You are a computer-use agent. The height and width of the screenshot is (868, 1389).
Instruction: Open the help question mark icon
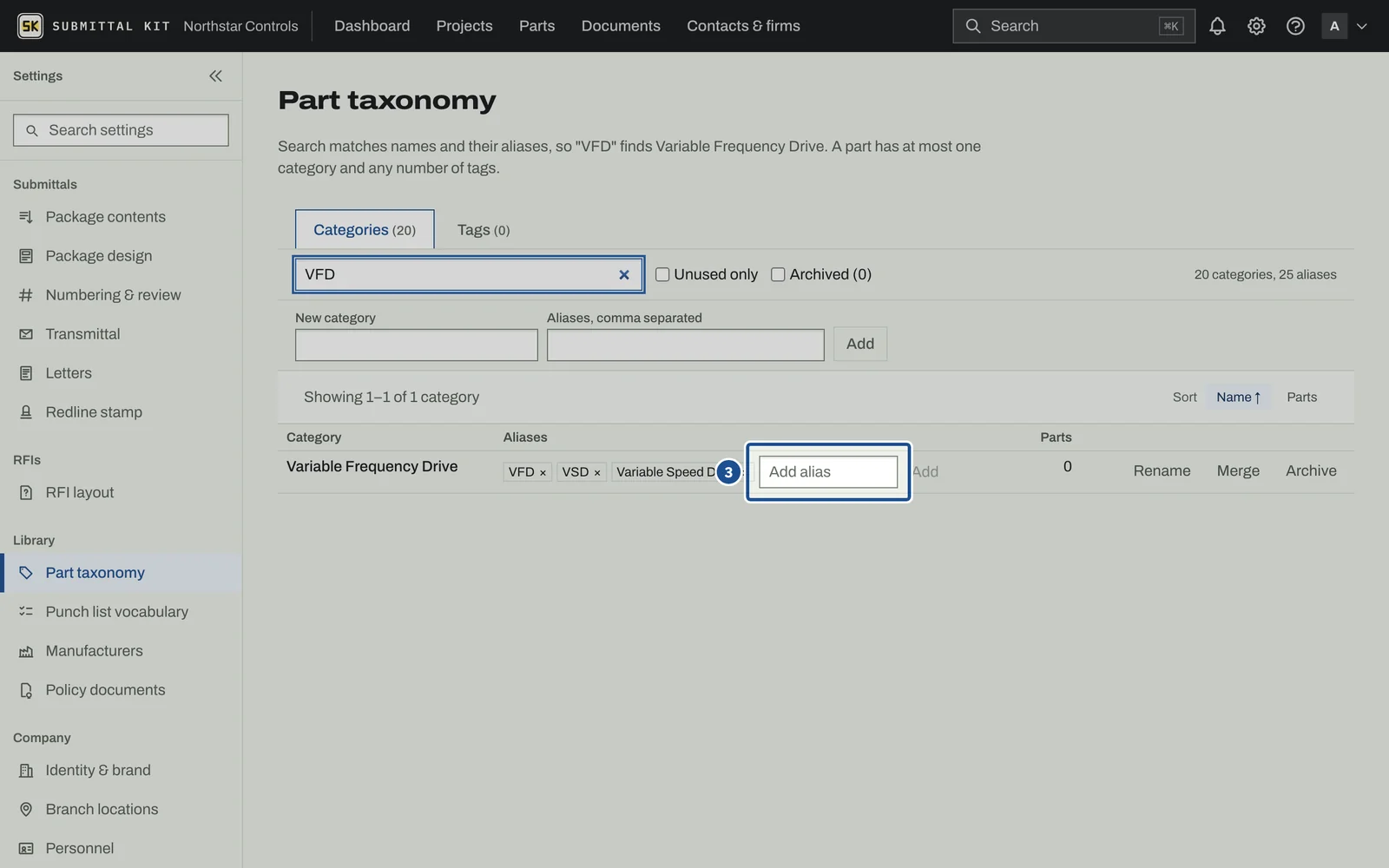[x=1295, y=26]
